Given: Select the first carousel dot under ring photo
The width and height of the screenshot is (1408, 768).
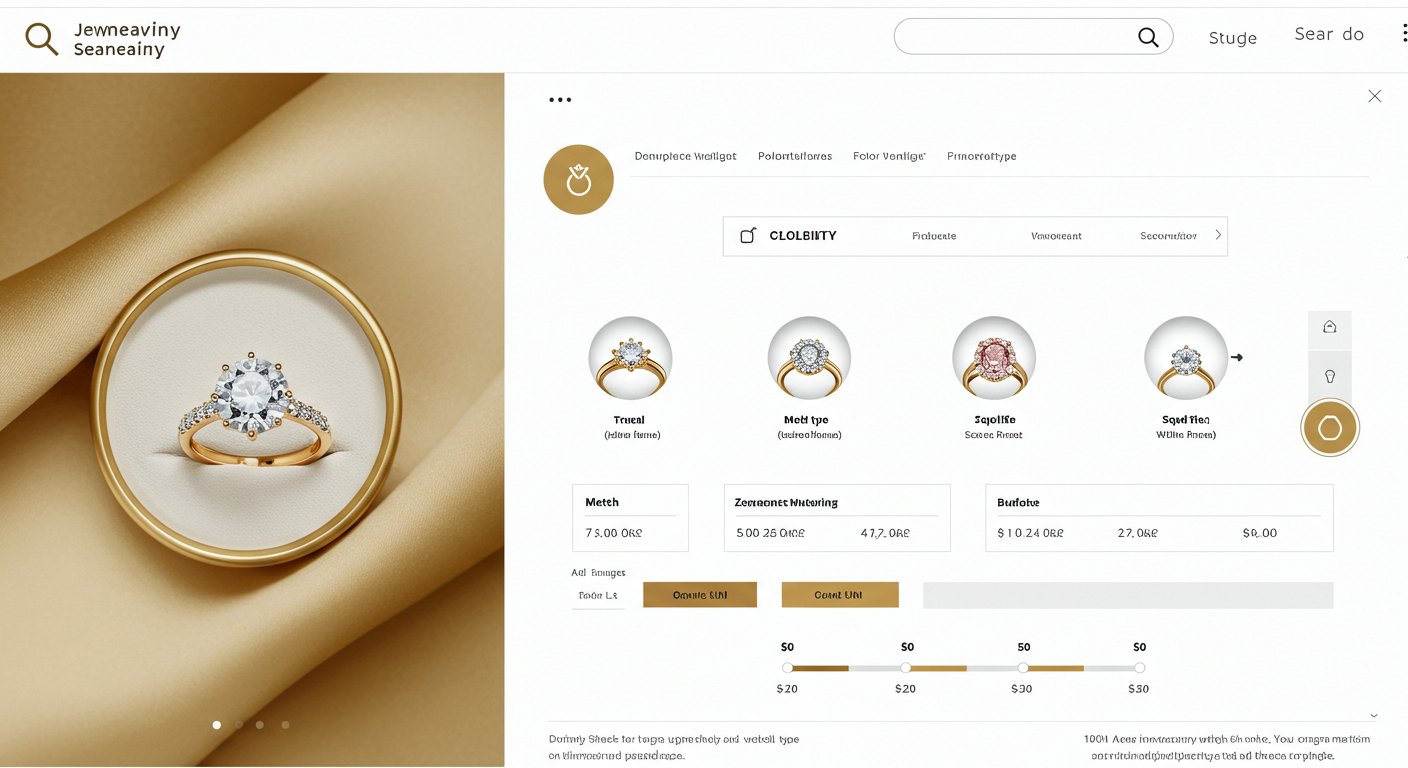Looking at the screenshot, I should (217, 725).
